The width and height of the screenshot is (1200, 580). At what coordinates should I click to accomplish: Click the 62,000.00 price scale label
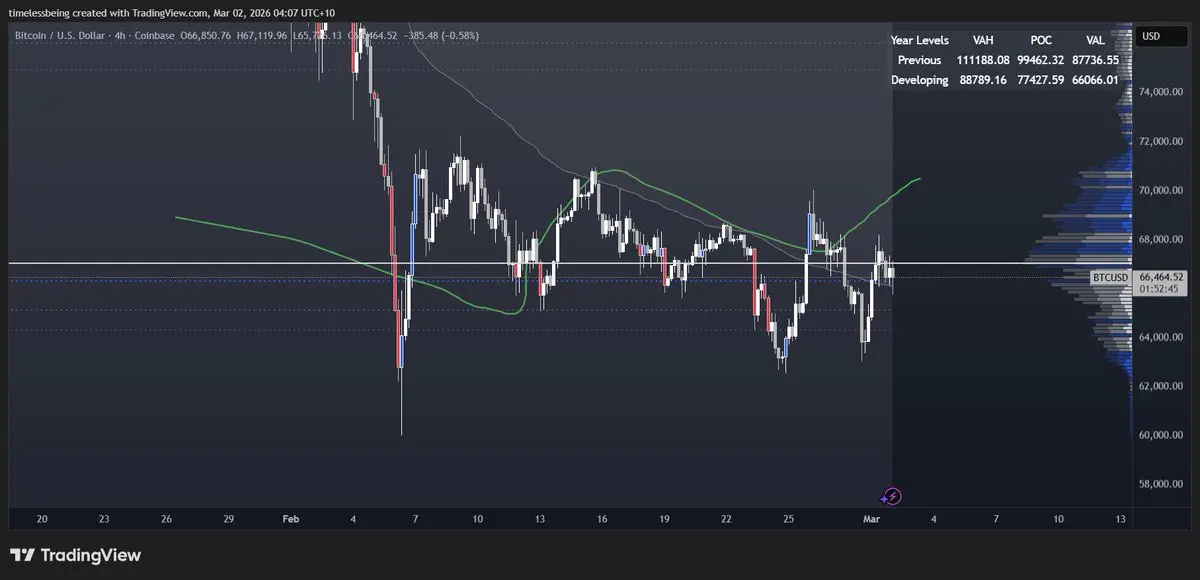(1161, 386)
